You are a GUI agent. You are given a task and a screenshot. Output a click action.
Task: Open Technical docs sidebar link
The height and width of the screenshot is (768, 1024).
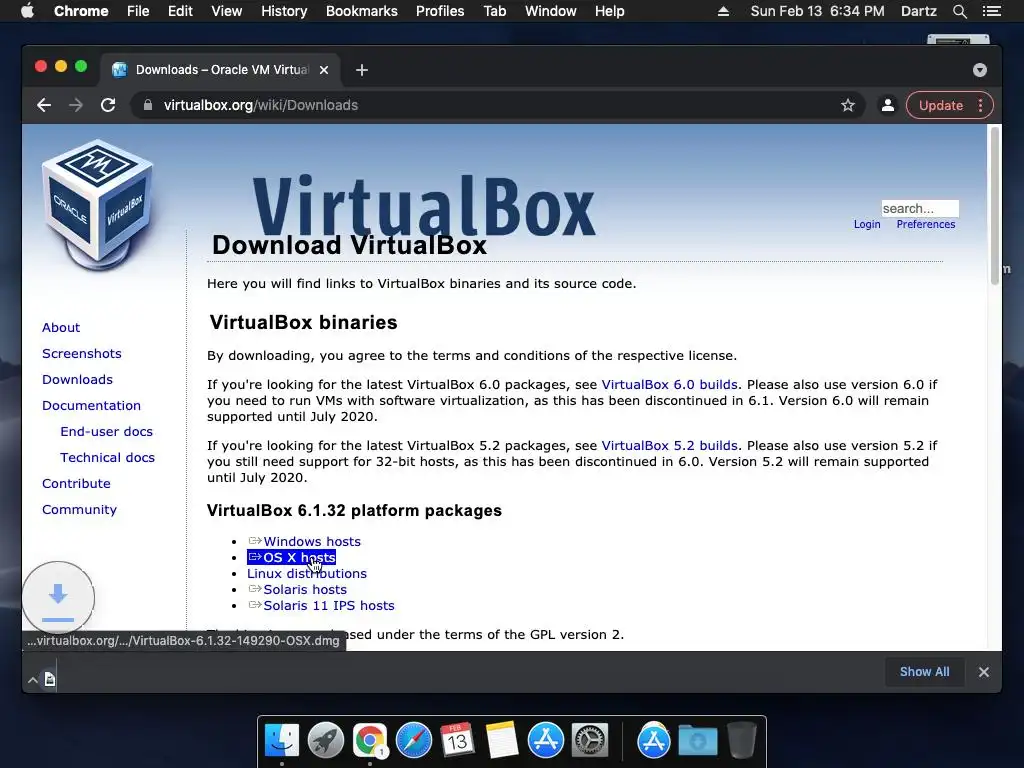click(x=107, y=458)
